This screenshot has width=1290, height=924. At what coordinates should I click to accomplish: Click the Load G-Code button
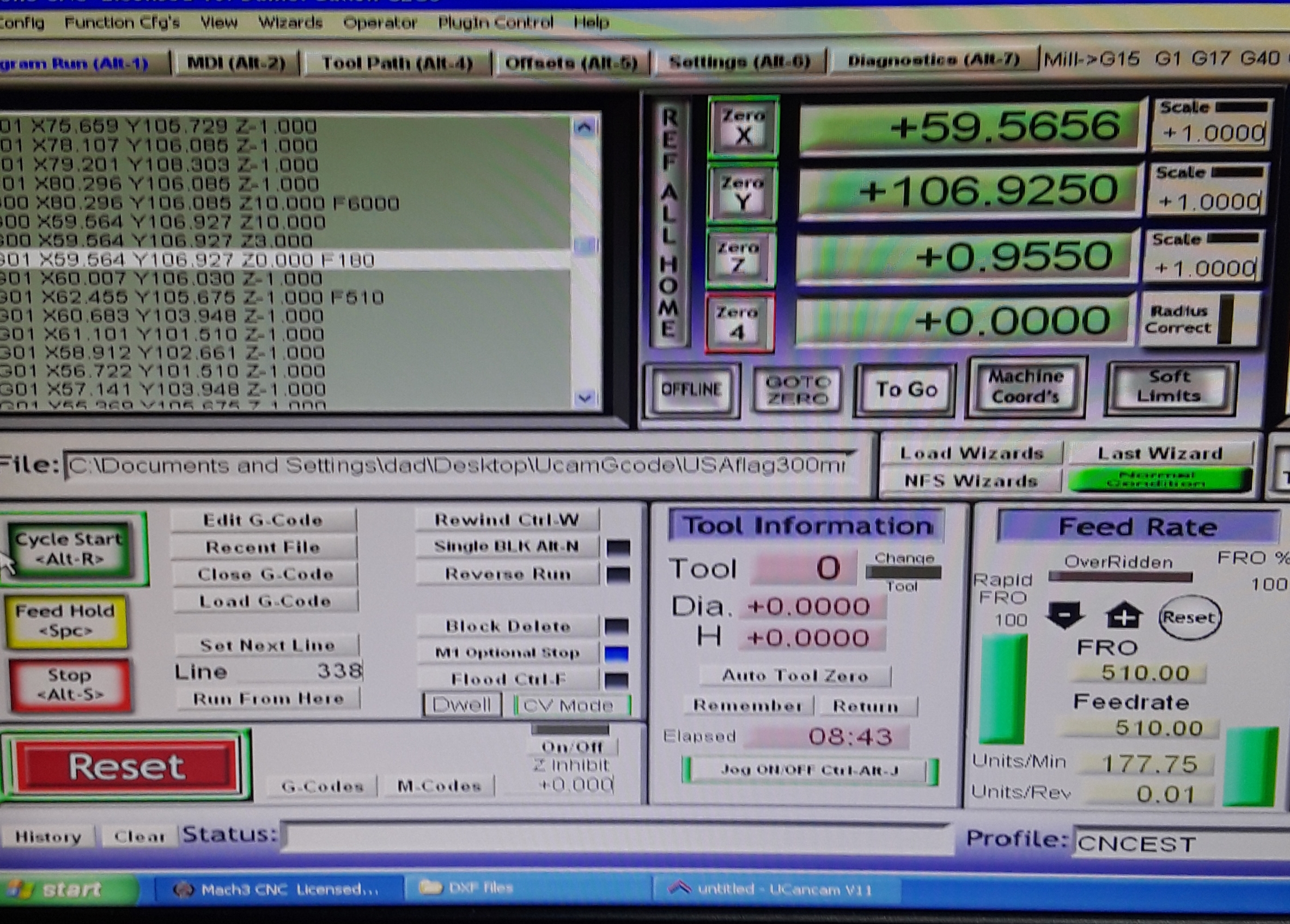tap(265, 601)
